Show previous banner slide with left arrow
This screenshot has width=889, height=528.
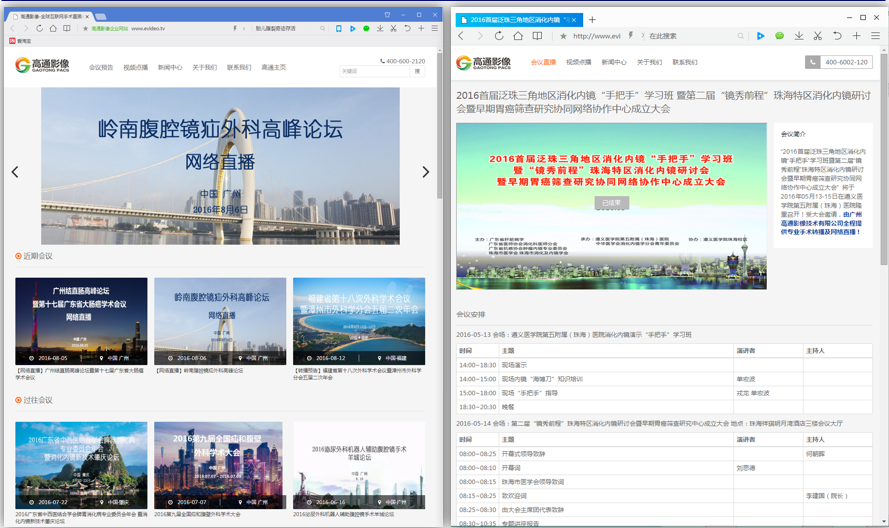[15, 172]
